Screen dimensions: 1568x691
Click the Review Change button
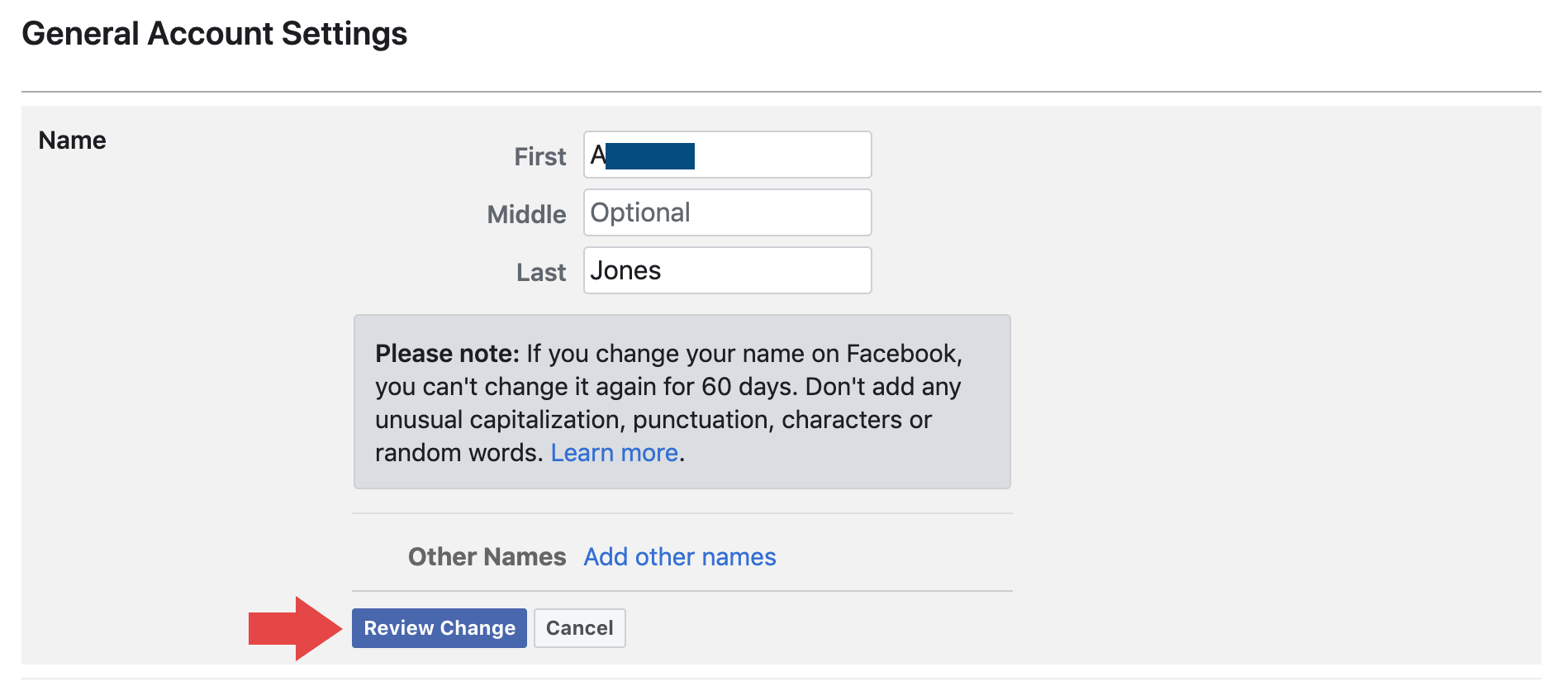[440, 627]
